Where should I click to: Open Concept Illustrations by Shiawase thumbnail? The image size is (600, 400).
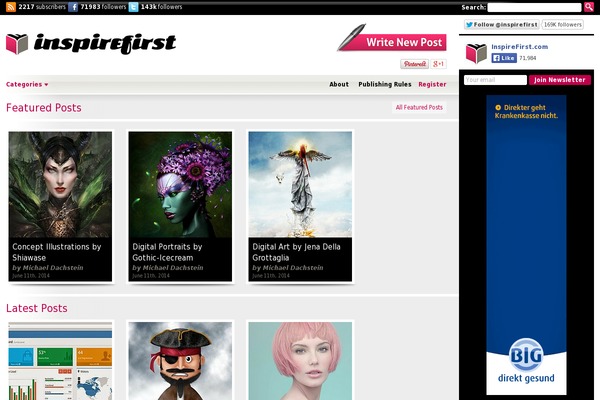(x=60, y=184)
